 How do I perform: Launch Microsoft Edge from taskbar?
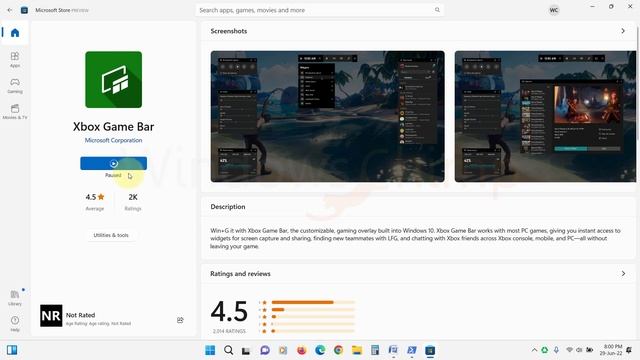(320, 350)
